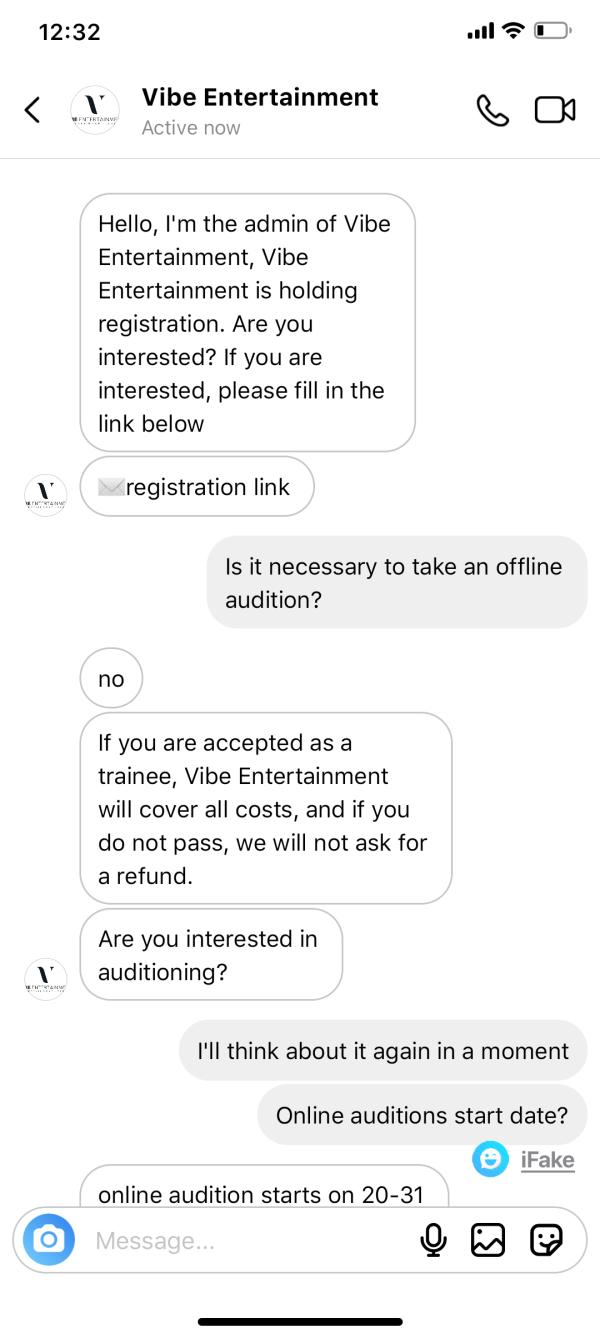The image size is (600, 1338).
Task: Open Vibe Entertainment profile picture in header
Action: point(95,110)
